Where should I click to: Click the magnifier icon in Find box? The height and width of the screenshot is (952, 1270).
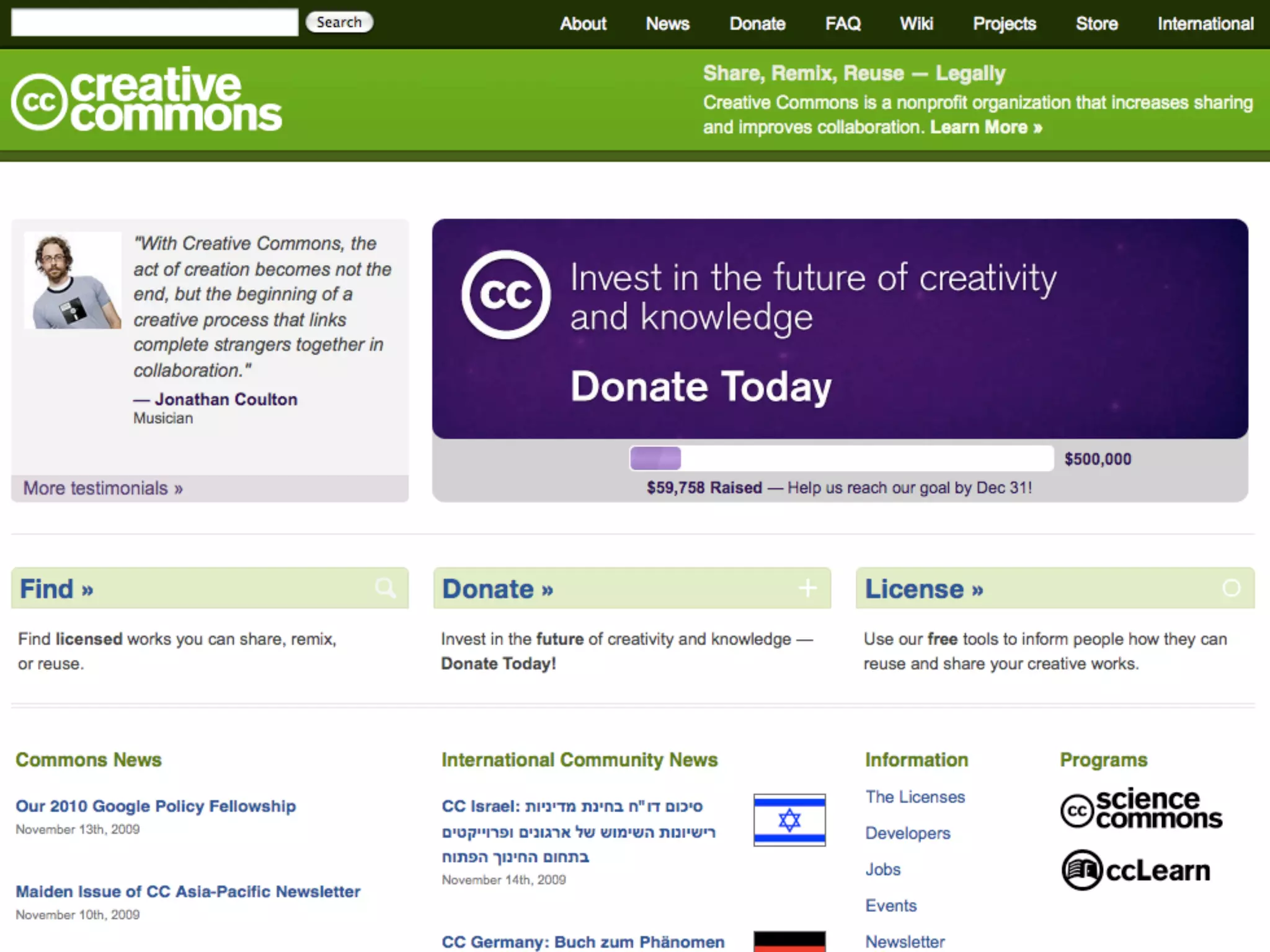pyautogui.click(x=385, y=588)
